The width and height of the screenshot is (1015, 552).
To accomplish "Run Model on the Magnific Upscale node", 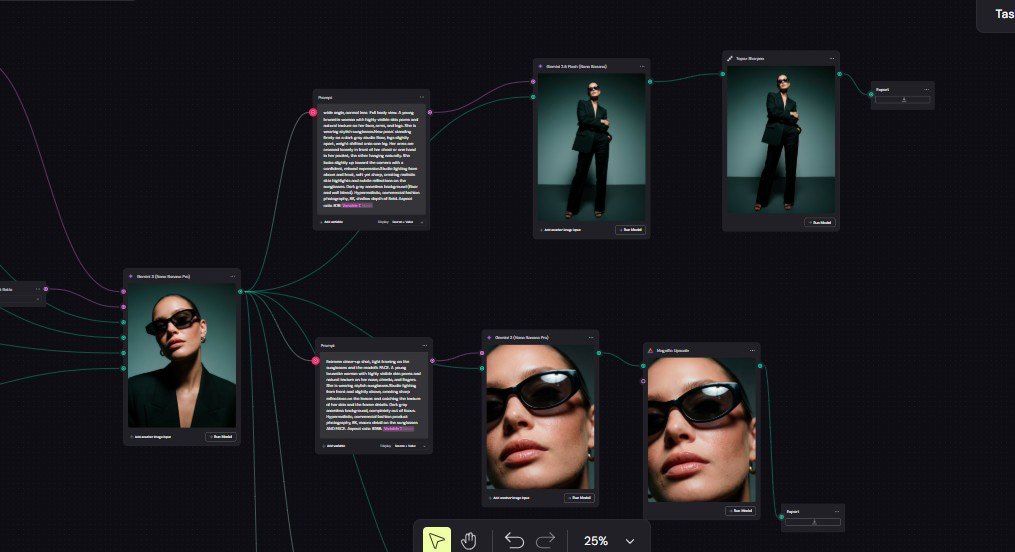I will point(740,510).
